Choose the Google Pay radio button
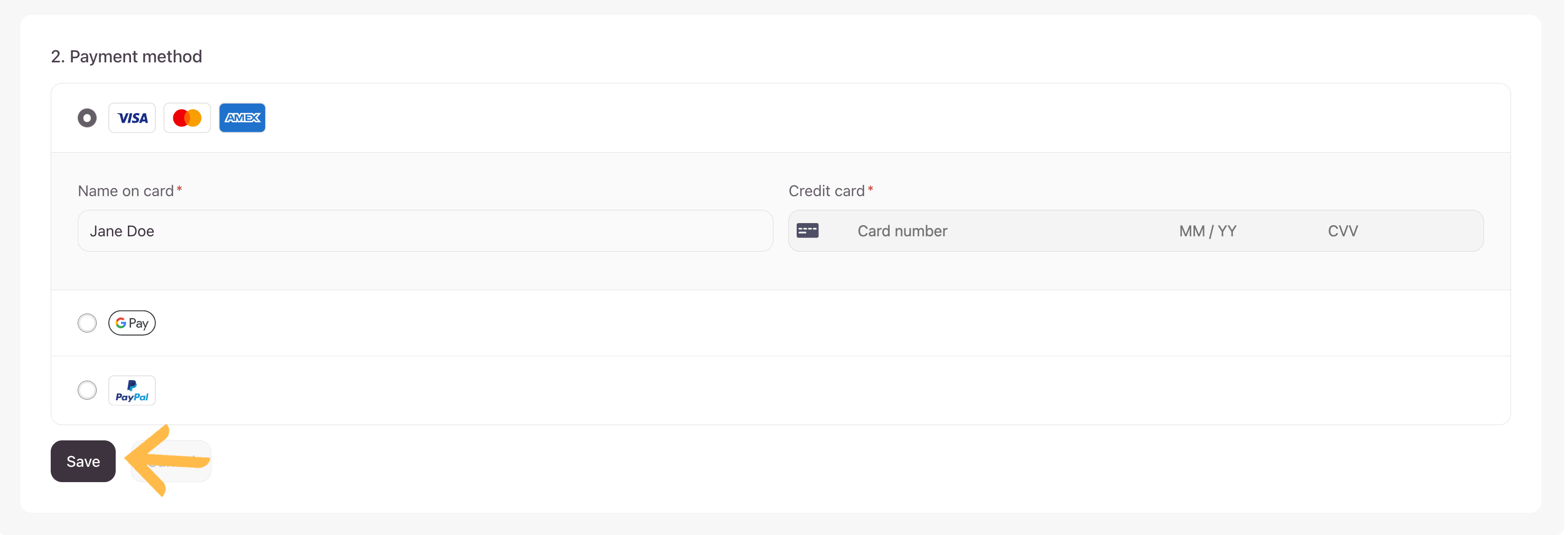The width and height of the screenshot is (1568, 535). click(x=87, y=323)
